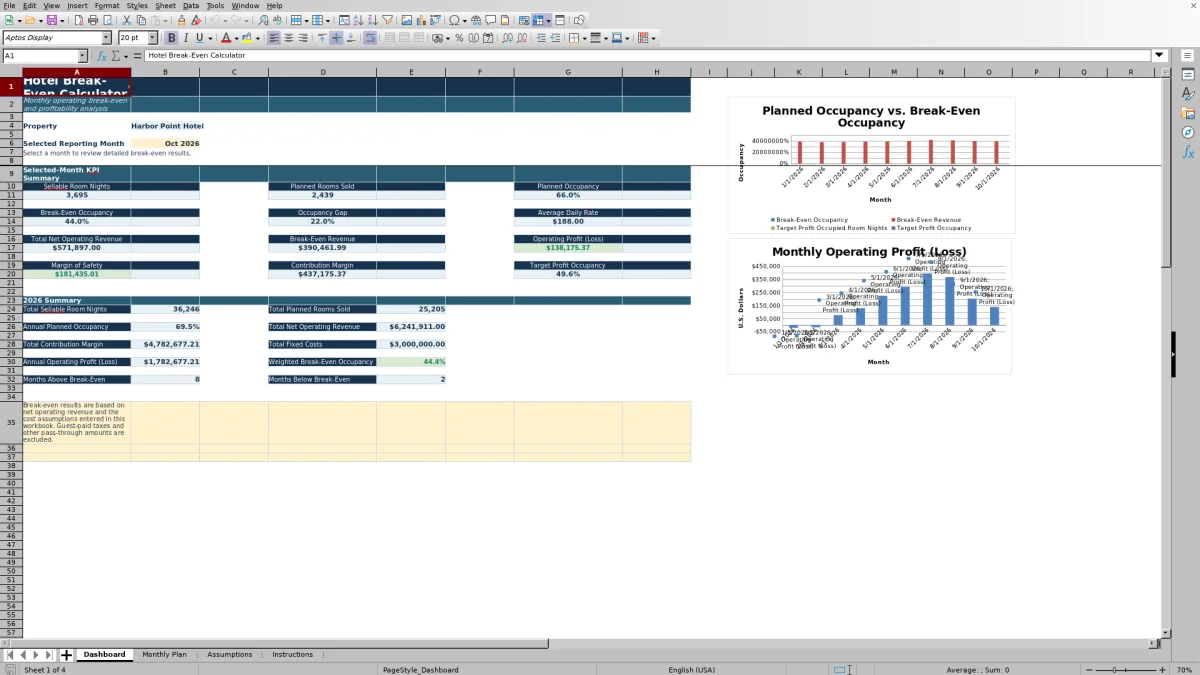1200x675 pixels.
Task: Click the Insert Special Character omega icon
Action: tap(455, 20)
